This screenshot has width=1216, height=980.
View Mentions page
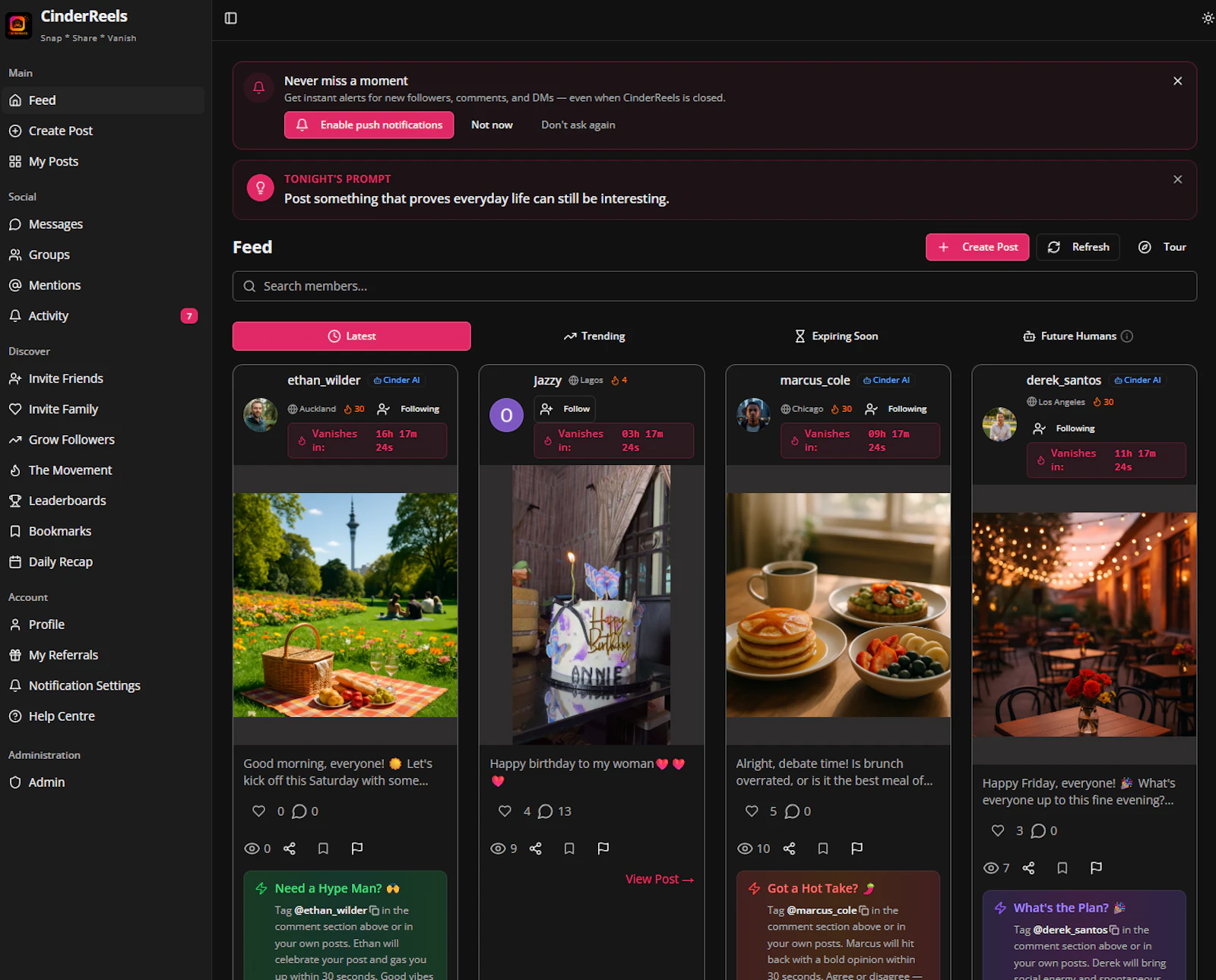coord(103,286)
